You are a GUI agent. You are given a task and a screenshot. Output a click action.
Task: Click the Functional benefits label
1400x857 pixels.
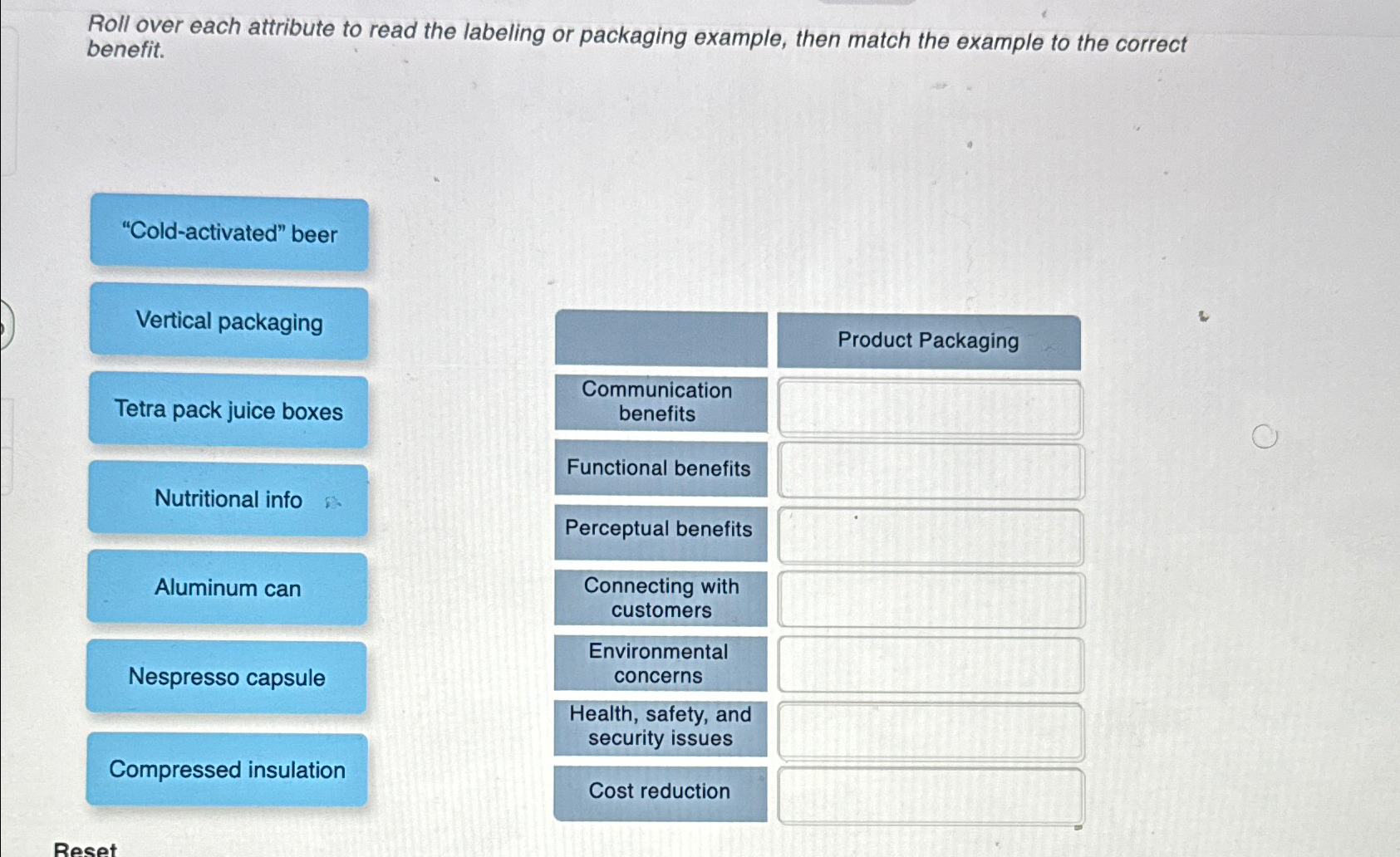(659, 469)
